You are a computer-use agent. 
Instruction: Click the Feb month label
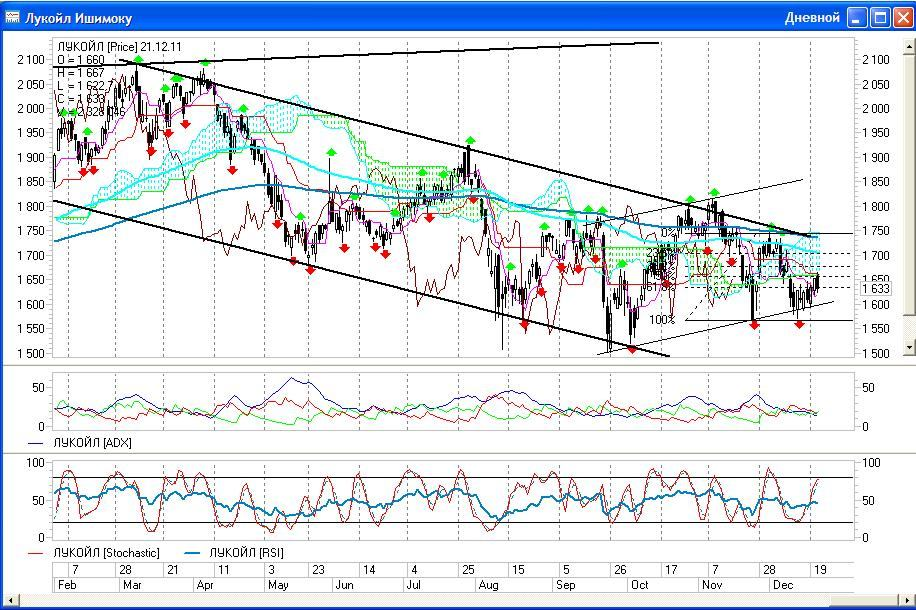(67, 585)
